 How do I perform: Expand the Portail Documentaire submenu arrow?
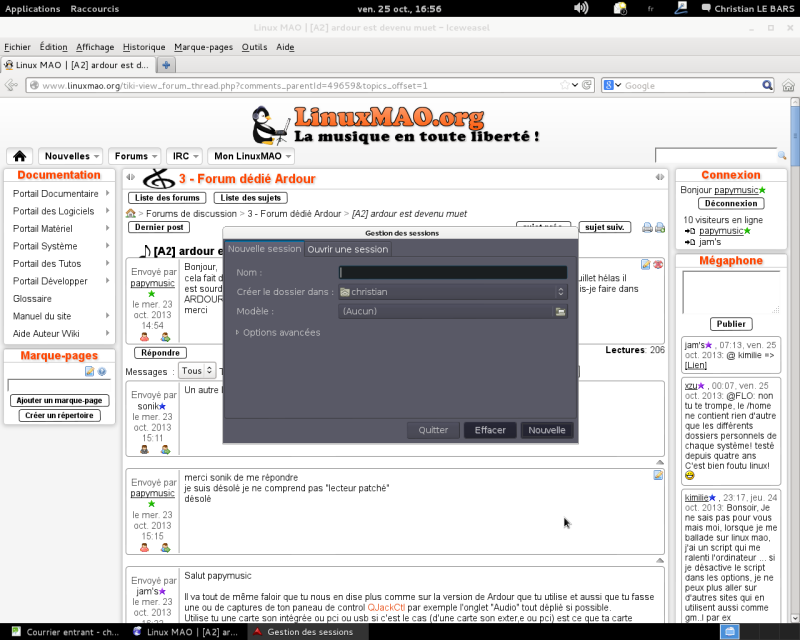click(108, 193)
